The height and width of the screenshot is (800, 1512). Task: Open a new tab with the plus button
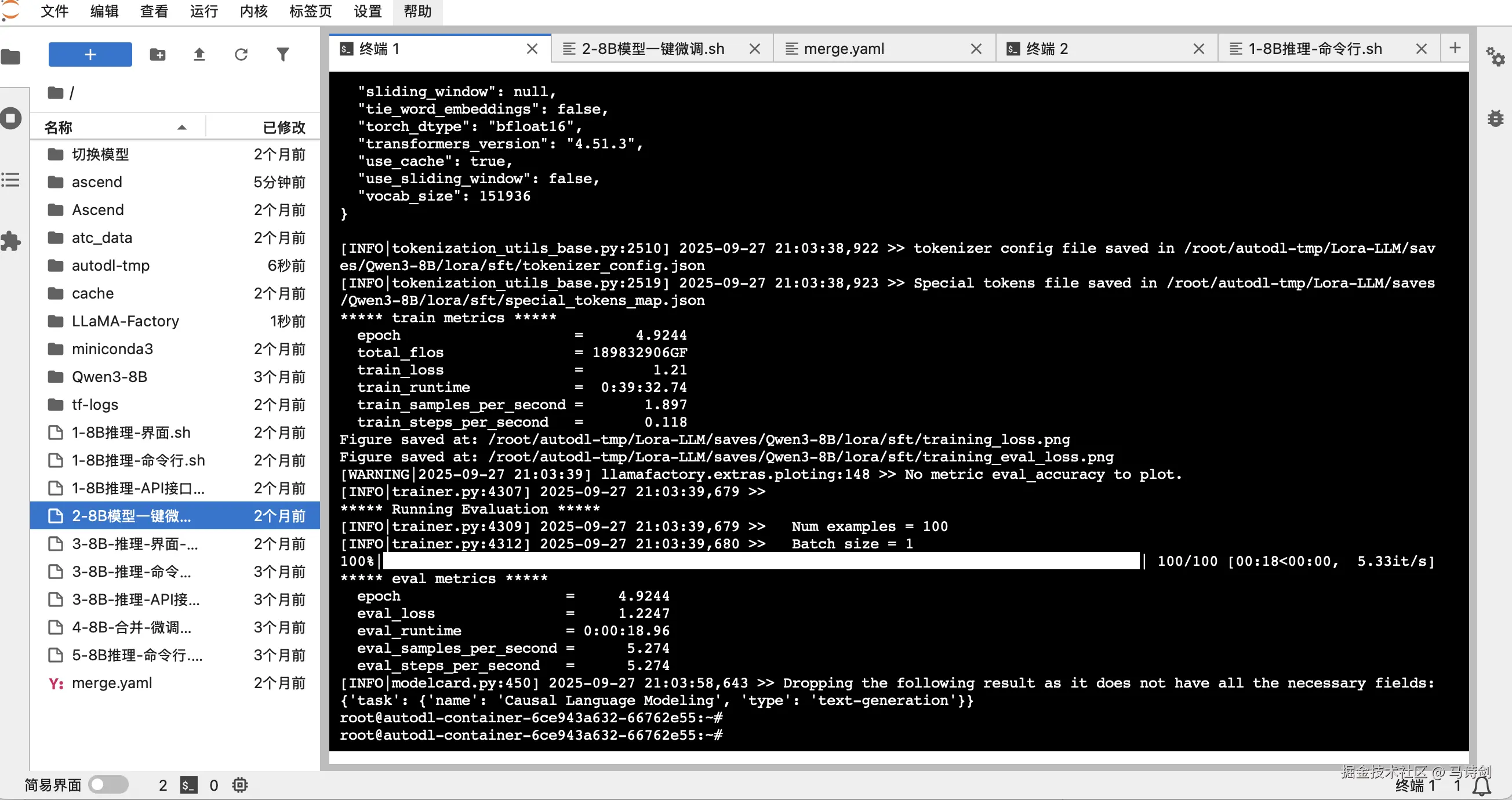click(x=1455, y=48)
